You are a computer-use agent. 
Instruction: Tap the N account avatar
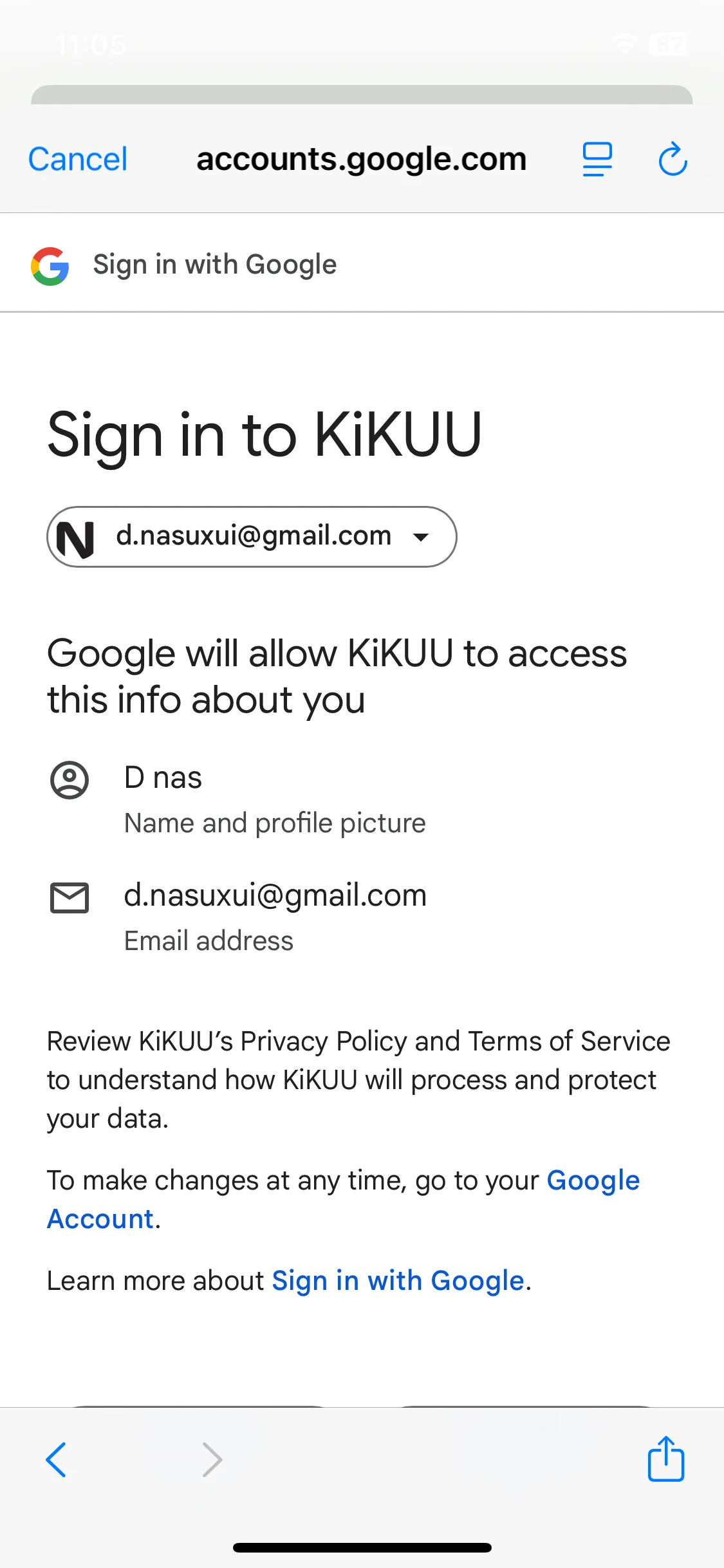tap(76, 537)
